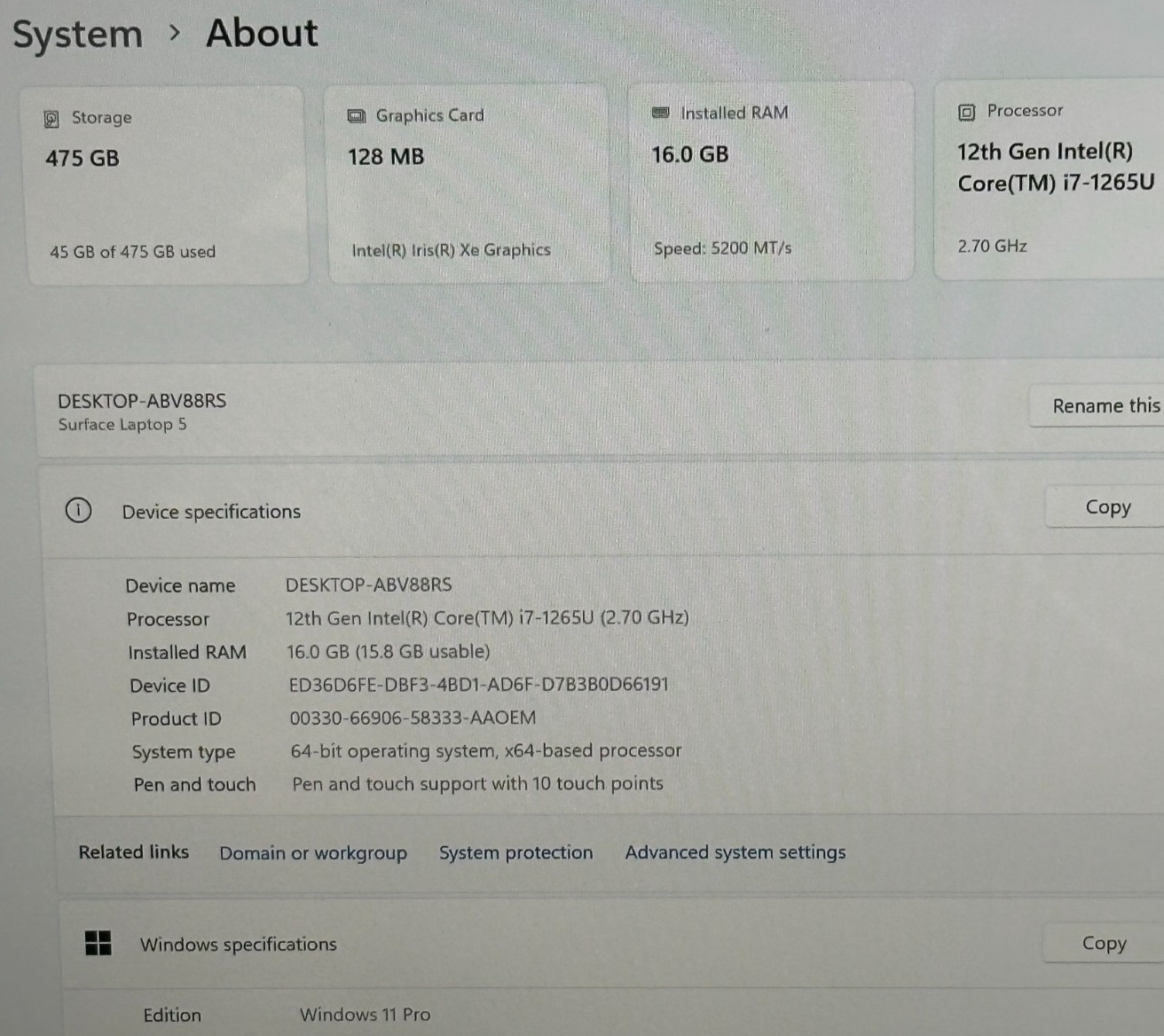Open the System protection link
This screenshot has height=1036, width=1164.
coord(515,852)
